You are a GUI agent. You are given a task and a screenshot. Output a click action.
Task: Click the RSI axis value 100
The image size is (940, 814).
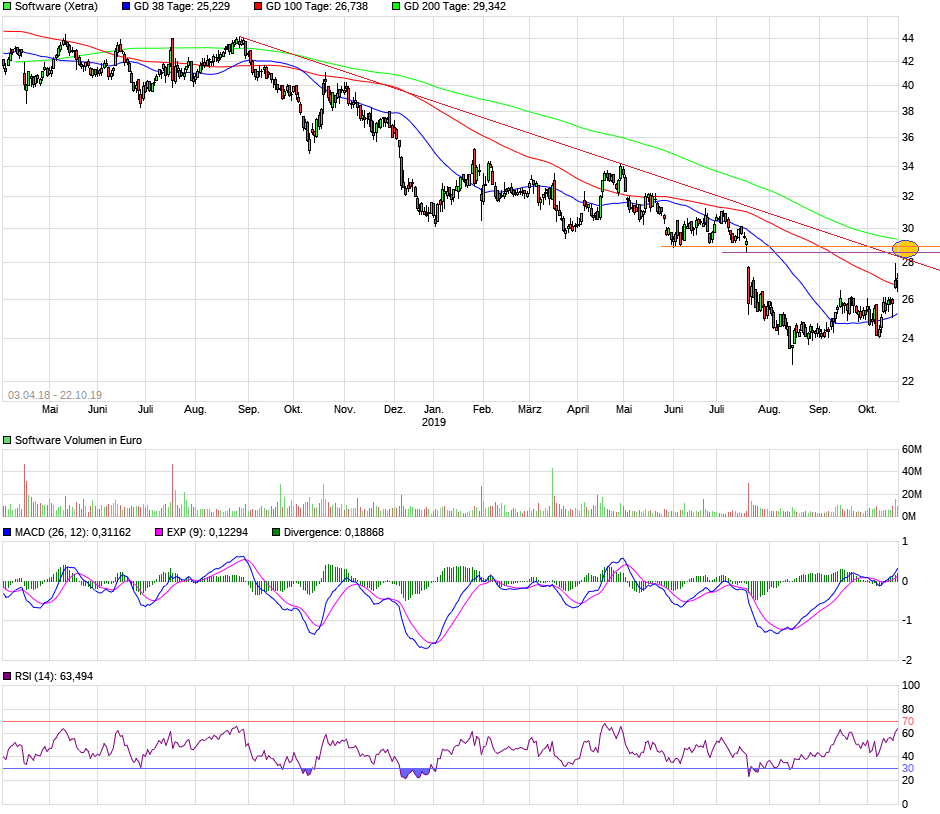click(911, 685)
